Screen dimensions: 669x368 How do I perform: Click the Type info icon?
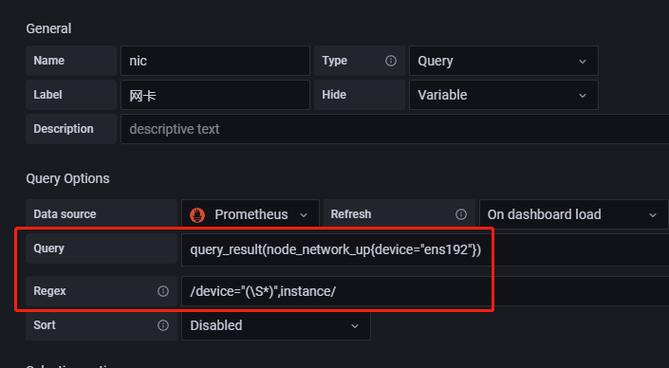390,61
